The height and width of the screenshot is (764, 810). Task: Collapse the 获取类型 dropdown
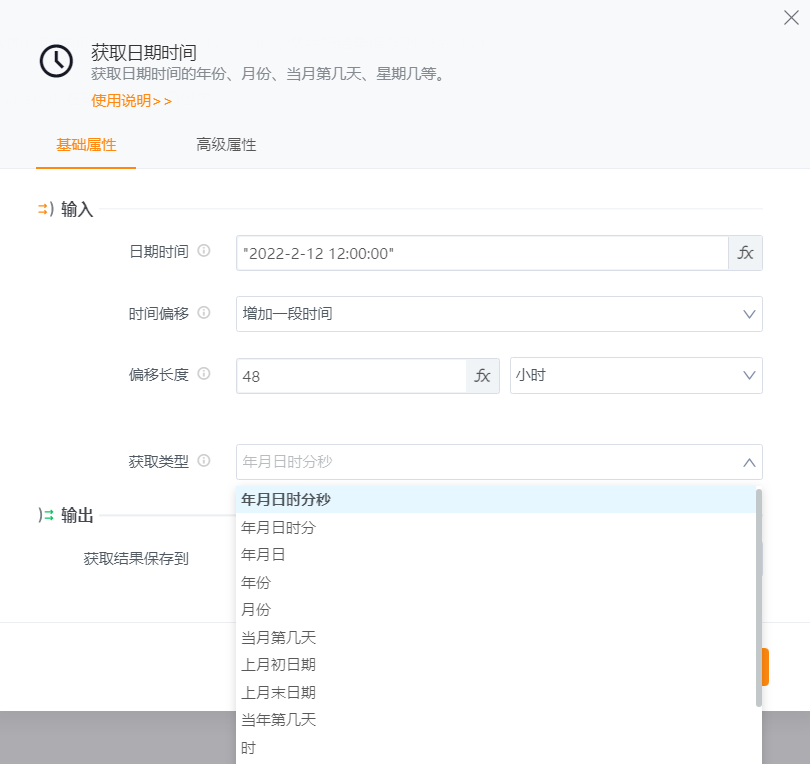(748, 462)
